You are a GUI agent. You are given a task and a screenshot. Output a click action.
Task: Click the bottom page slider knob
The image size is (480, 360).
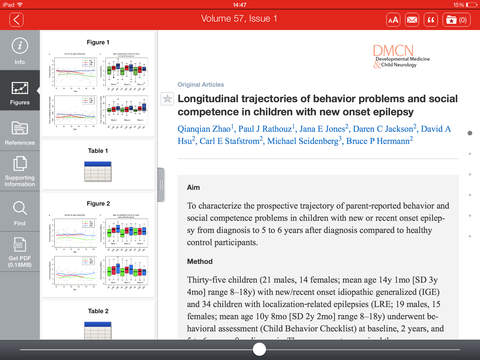pyautogui.click(x=259, y=349)
